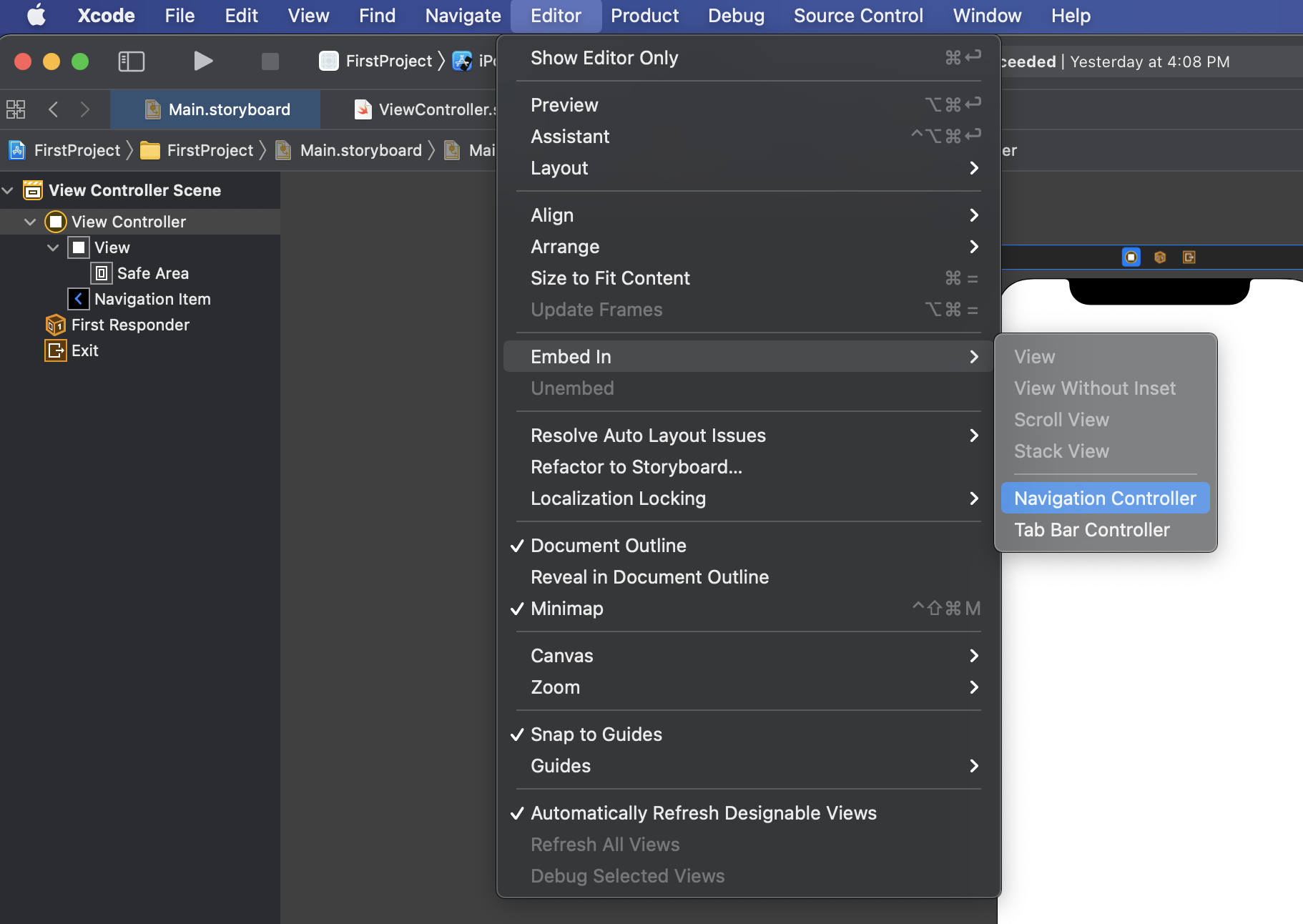The width and height of the screenshot is (1303, 924).
Task: Open the Debug menu in menu bar
Action: point(736,16)
